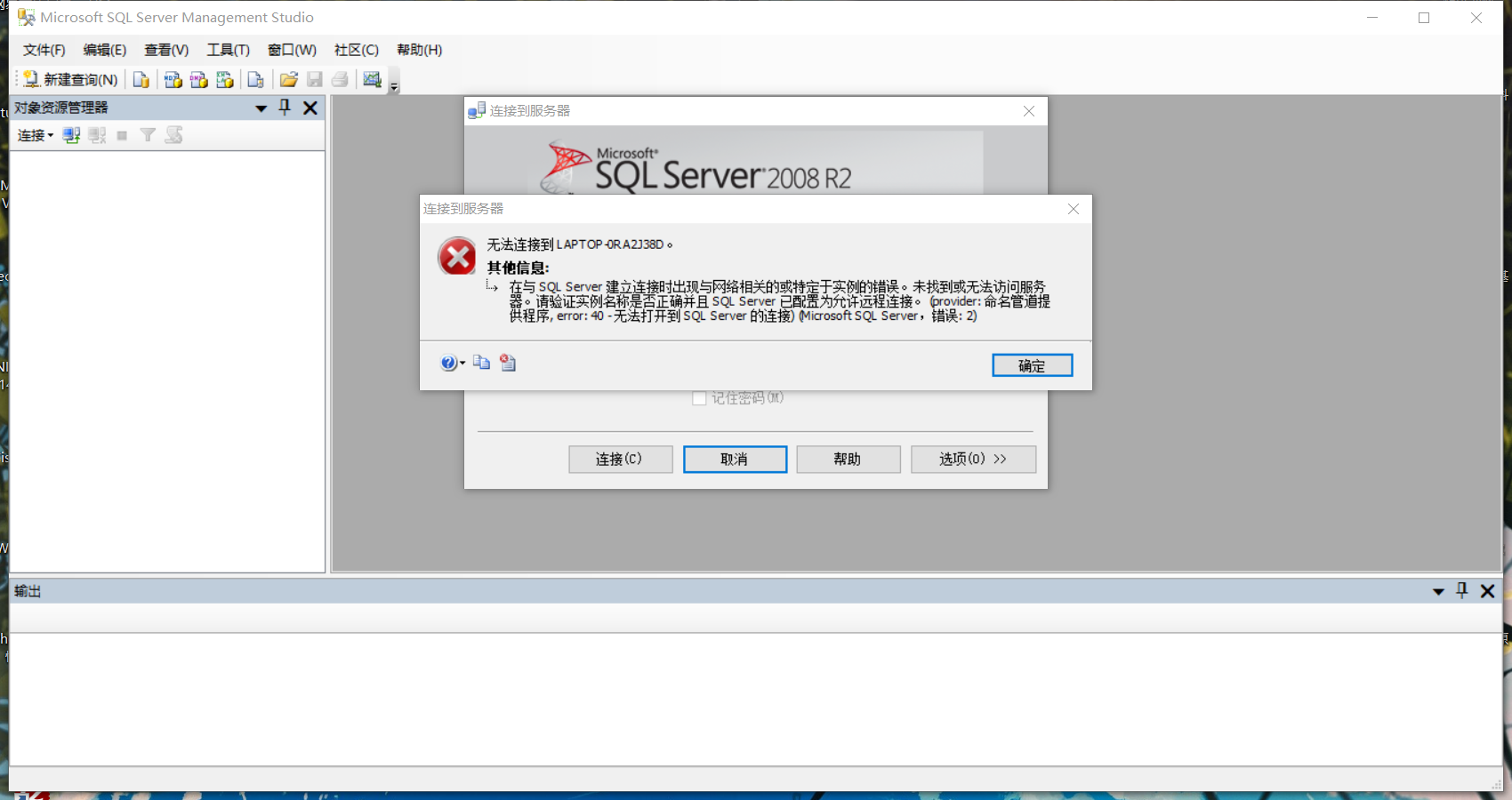
Task: Open the 社区(C) menu
Action: [357, 50]
